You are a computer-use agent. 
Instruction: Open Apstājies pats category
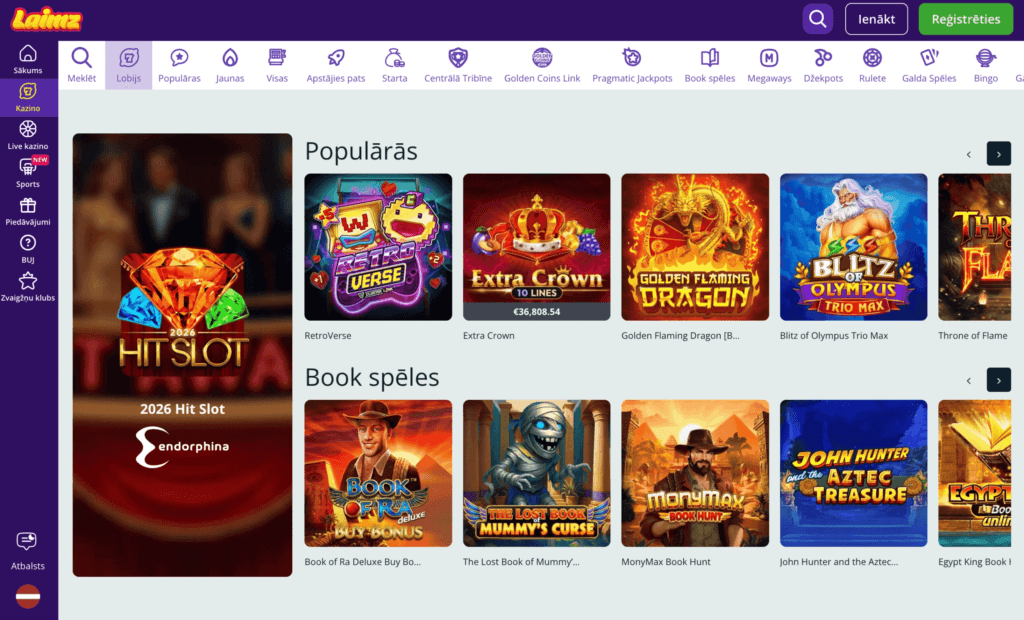point(336,65)
